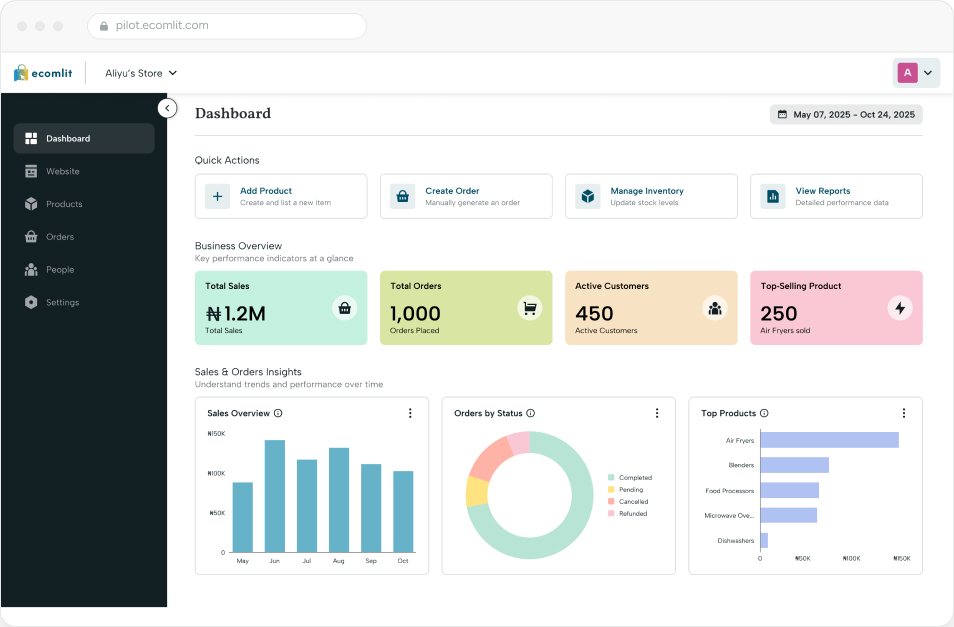954x627 pixels.
Task: Click the Create Order quick action
Action: tap(466, 196)
